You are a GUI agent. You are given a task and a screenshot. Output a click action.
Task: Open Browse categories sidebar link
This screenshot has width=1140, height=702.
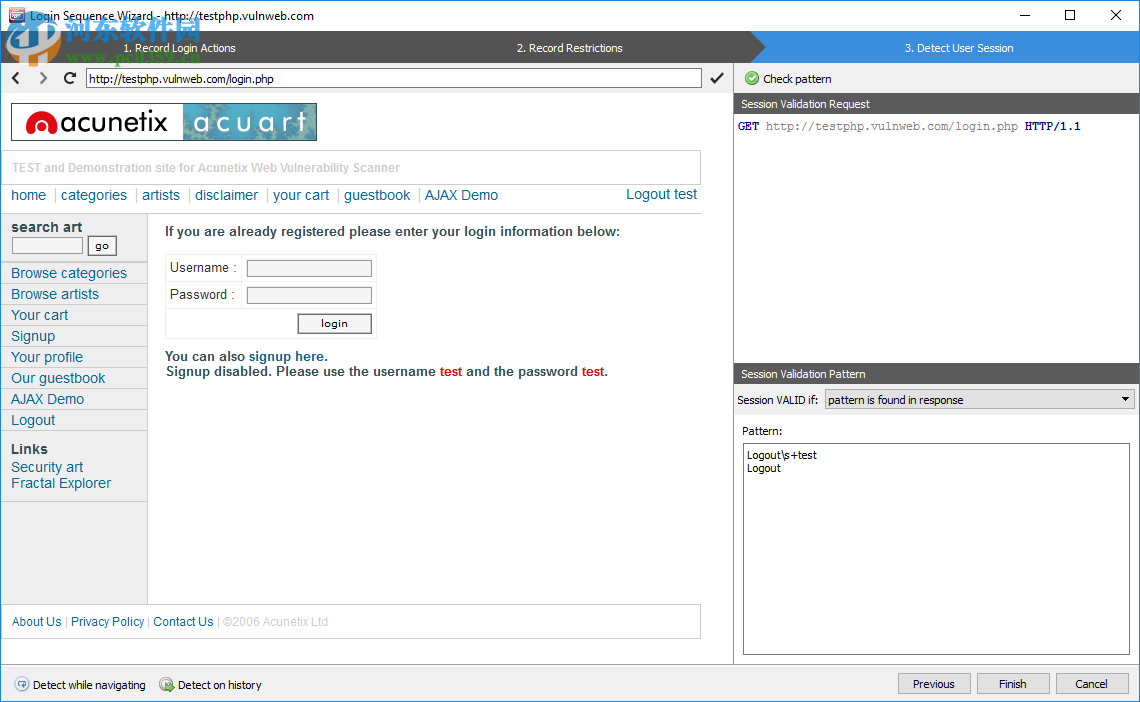pyautogui.click(x=68, y=273)
